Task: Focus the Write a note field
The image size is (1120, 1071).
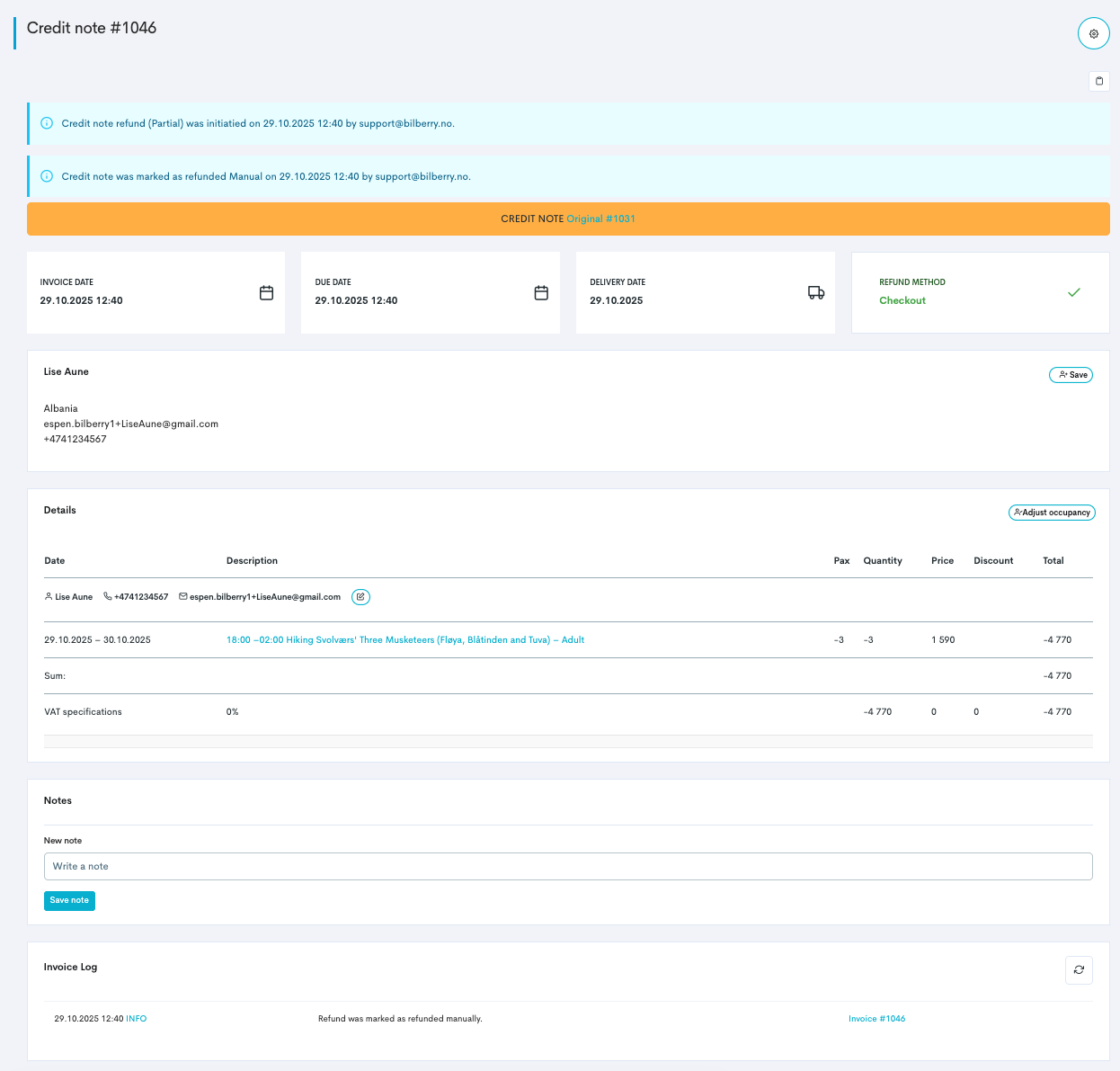Action: click(x=568, y=867)
